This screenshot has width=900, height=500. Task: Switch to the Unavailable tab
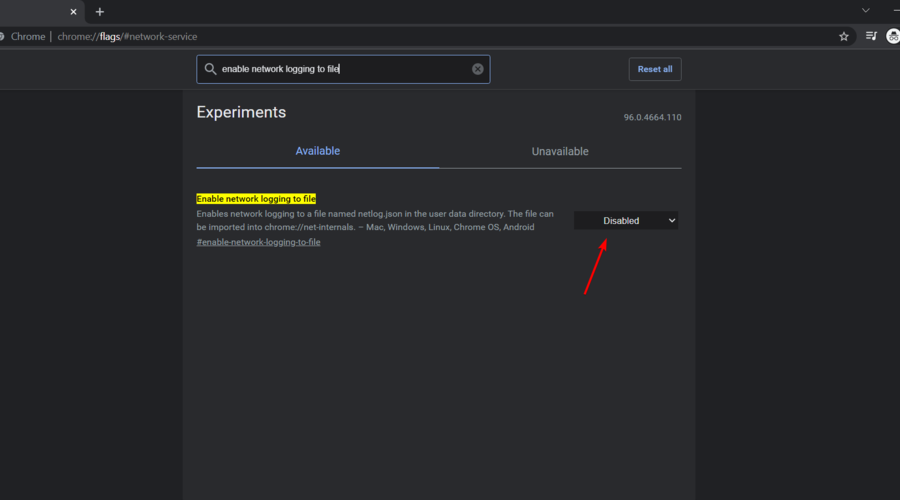560,152
